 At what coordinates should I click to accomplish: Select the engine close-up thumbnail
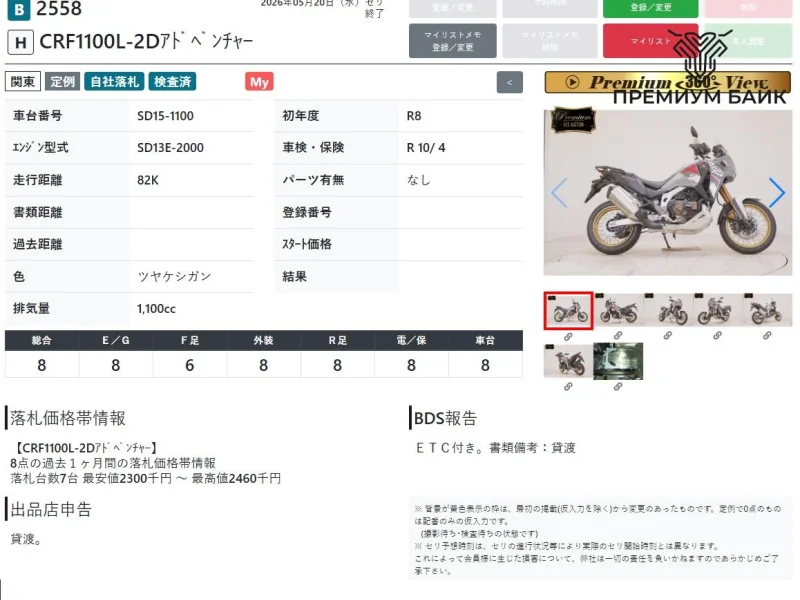tap(618, 361)
